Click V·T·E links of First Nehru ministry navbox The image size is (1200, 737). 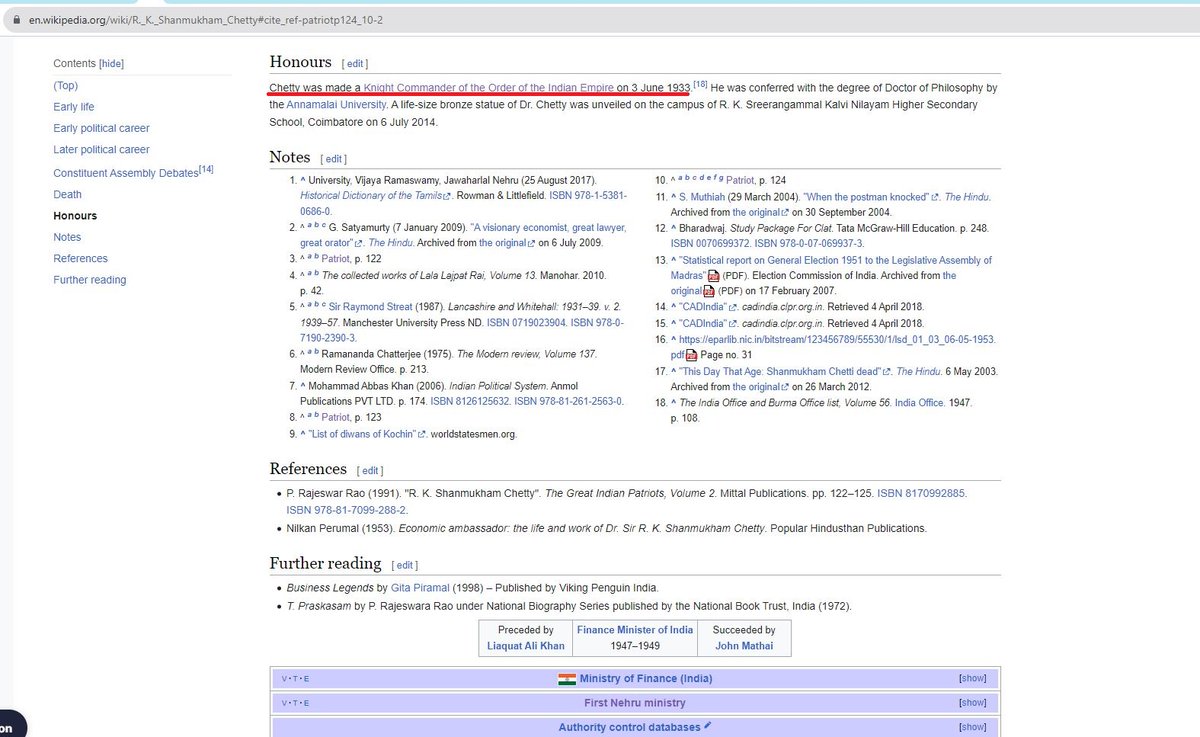click(x=295, y=703)
